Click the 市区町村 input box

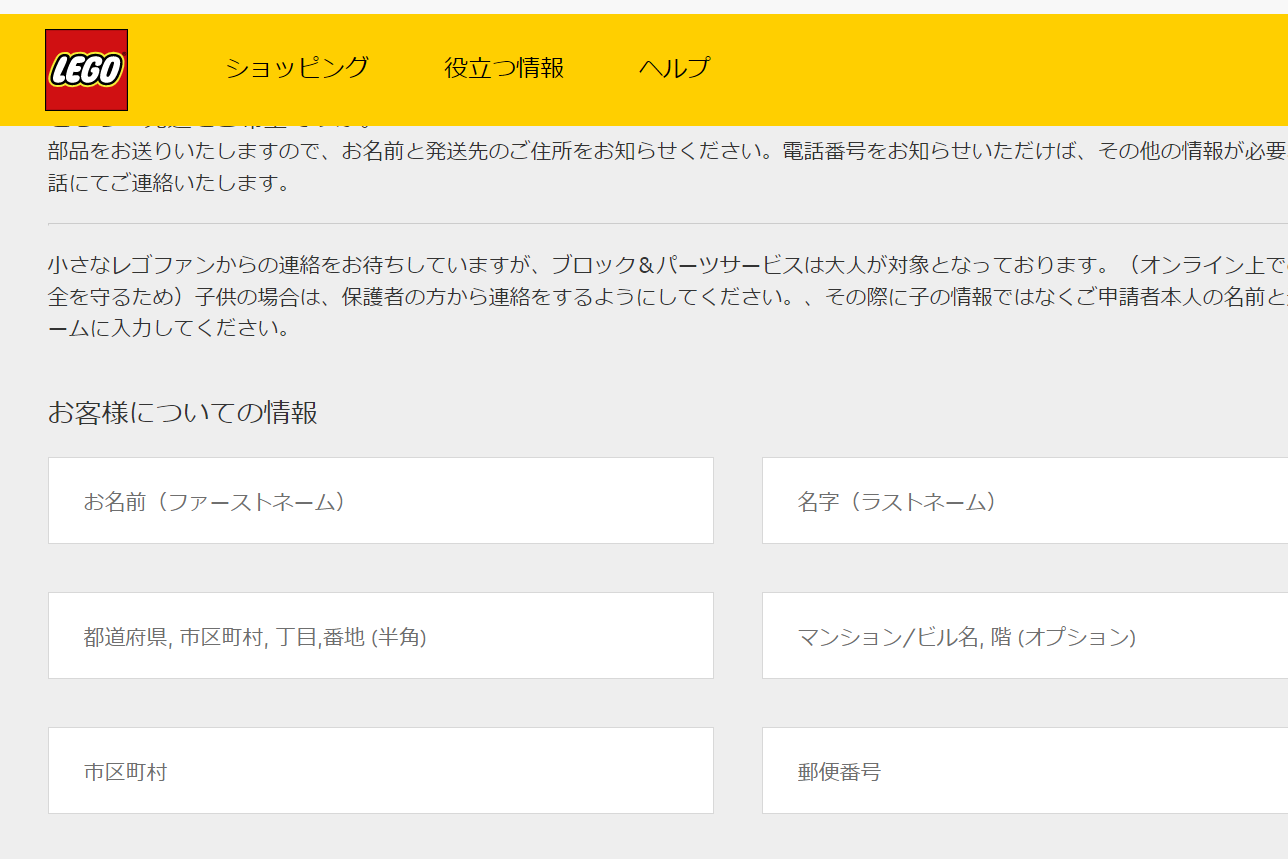(x=380, y=771)
